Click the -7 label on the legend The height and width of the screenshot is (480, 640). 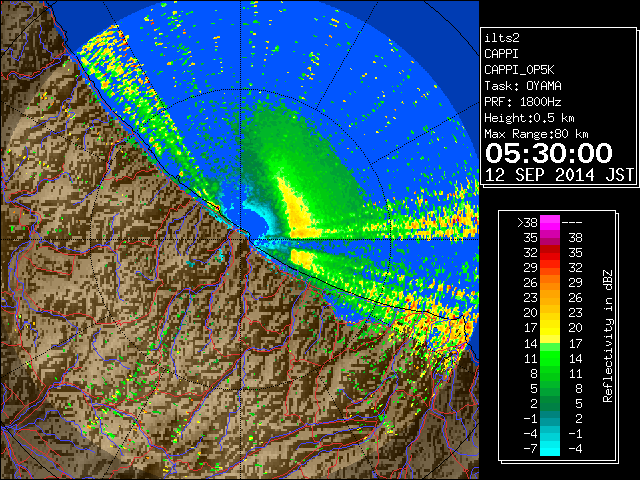point(530,449)
